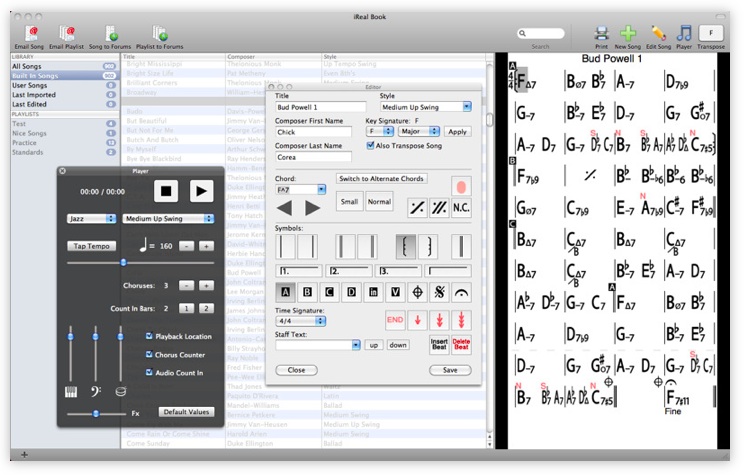Insert rehearsal mark D
This screenshot has height=475, width=744.
351,292
